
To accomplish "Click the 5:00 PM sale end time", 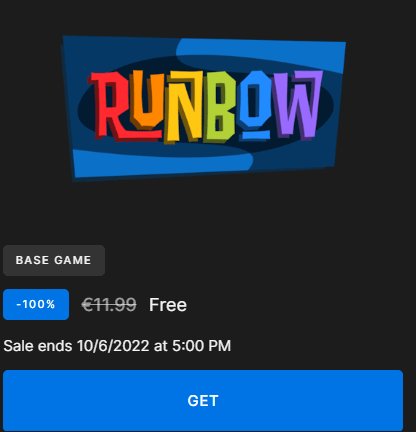I will point(201,346).
